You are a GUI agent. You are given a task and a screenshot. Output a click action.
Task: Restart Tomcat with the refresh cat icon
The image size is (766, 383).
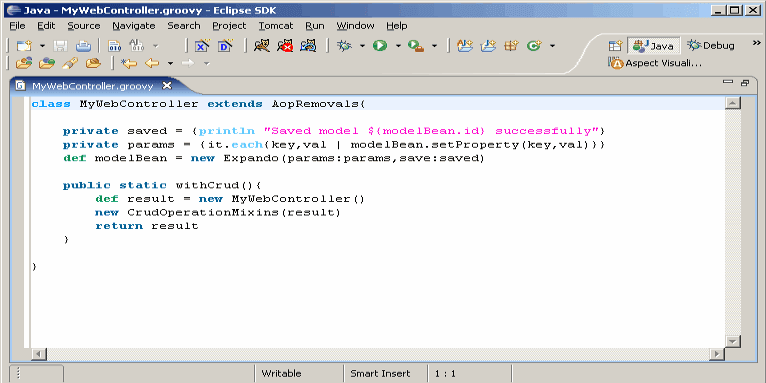(x=308, y=46)
